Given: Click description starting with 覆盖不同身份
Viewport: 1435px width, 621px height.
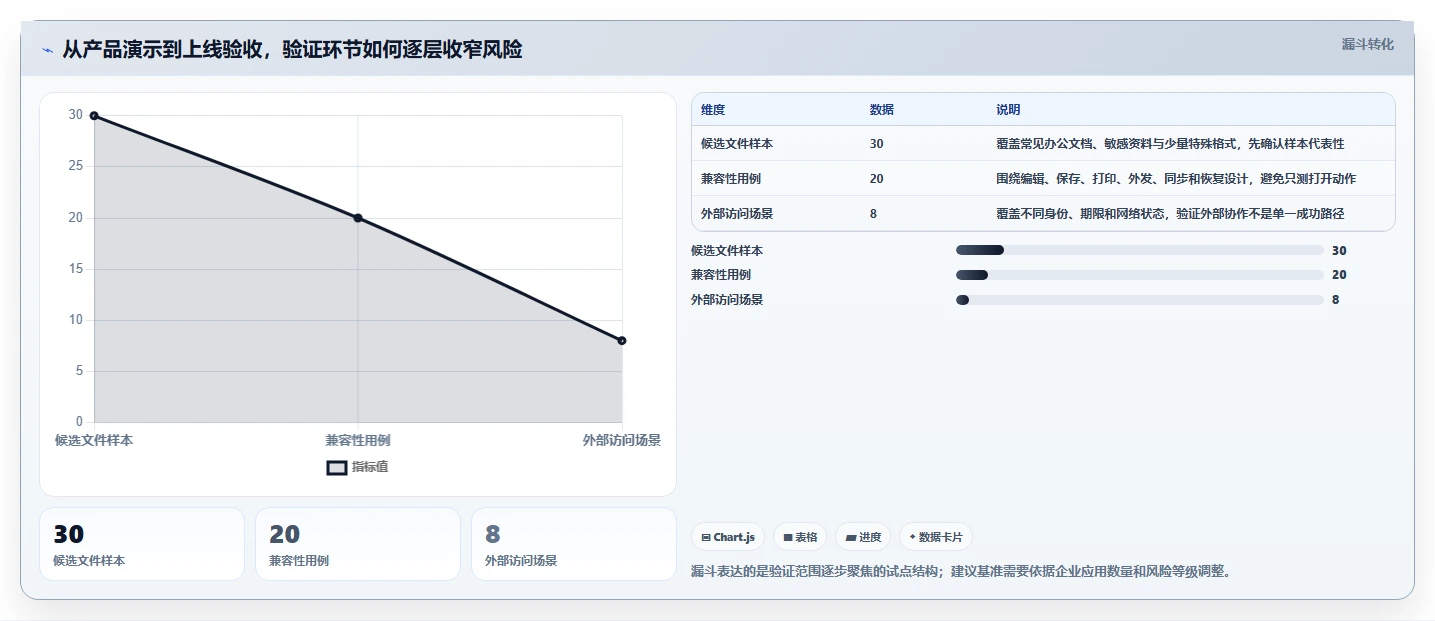Looking at the screenshot, I should 1170,214.
